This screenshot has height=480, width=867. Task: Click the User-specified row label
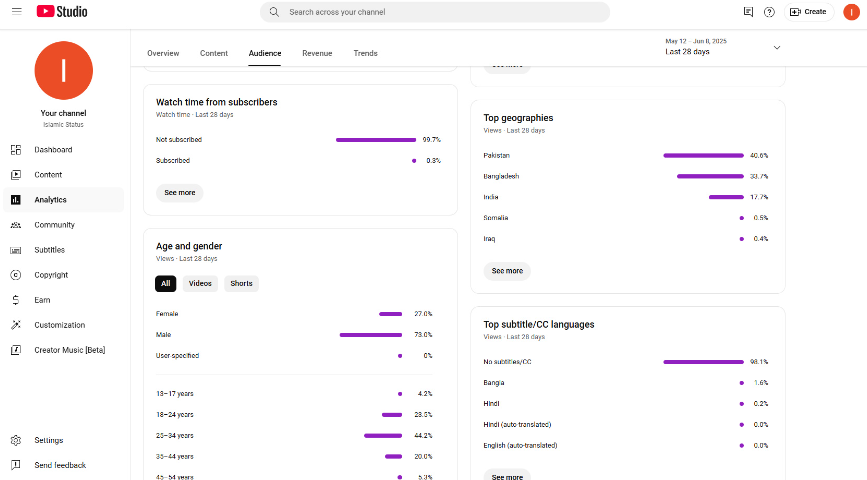tap(177, 356)
